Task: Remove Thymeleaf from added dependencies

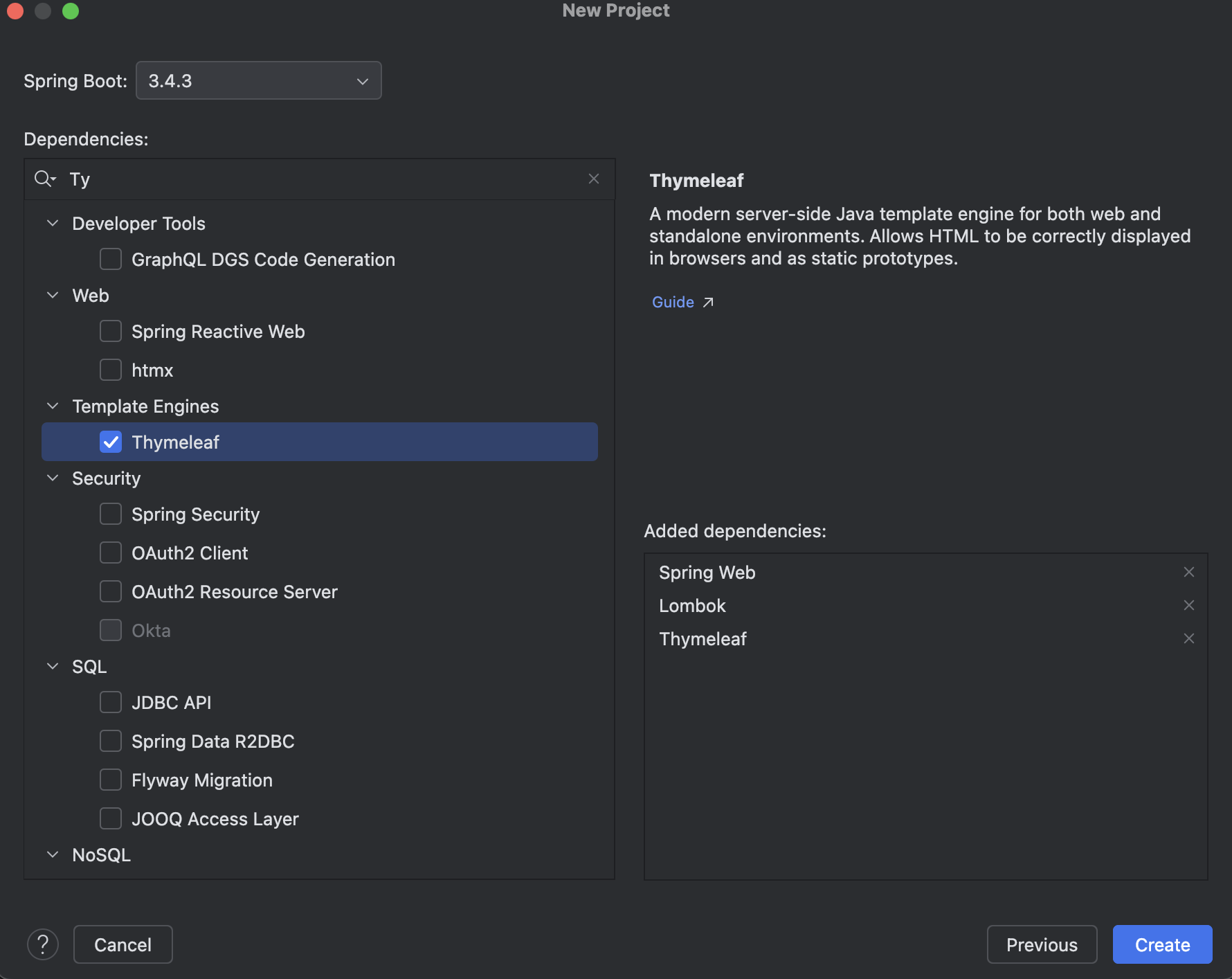Action: click(x=1188, y=638)
